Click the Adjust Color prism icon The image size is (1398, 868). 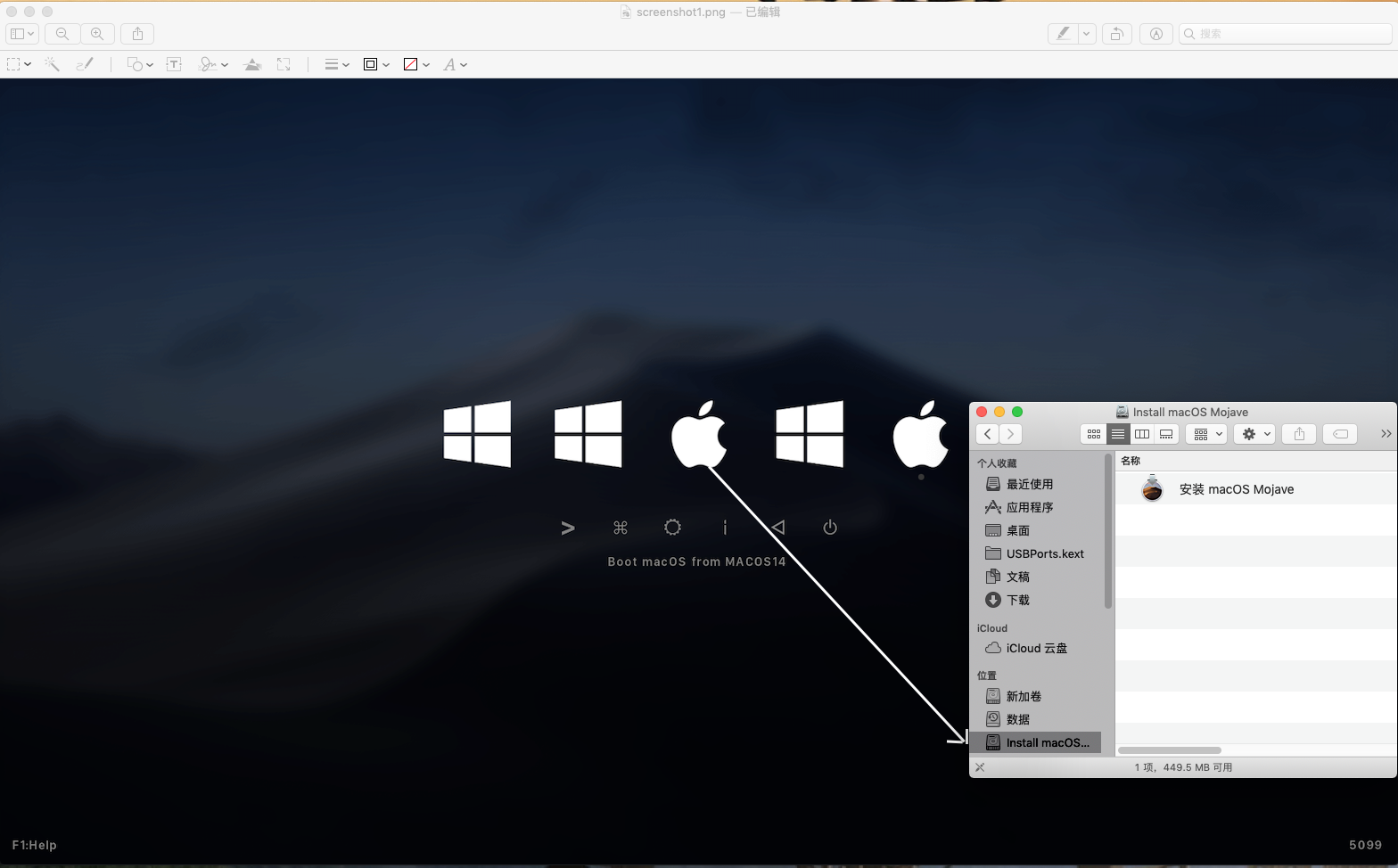[x=252, y=64]
